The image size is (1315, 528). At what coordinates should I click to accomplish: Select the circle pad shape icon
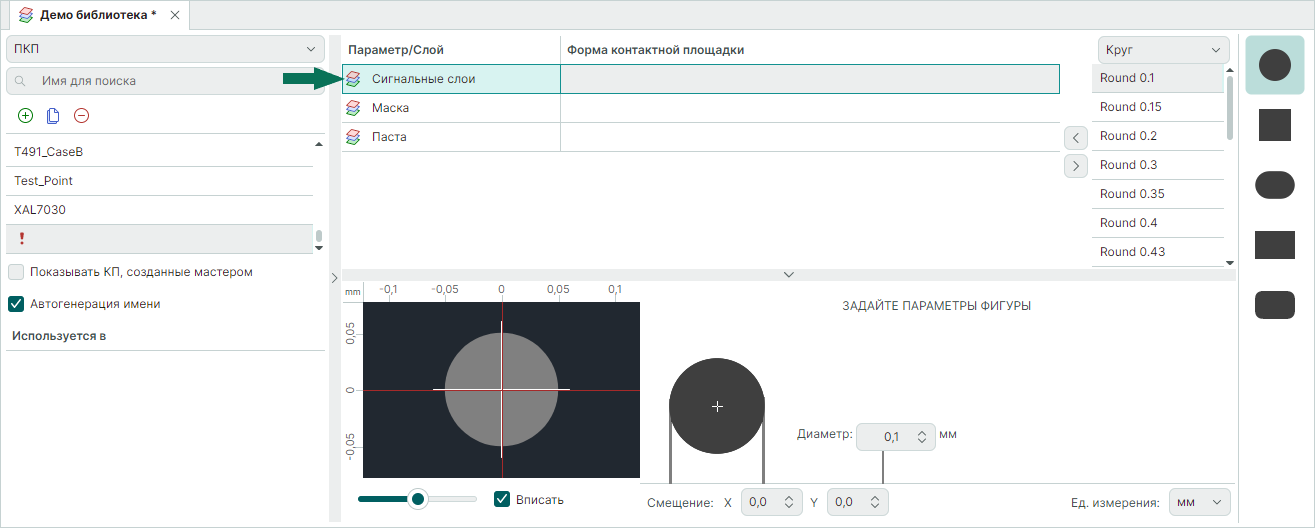(1274, 66)
